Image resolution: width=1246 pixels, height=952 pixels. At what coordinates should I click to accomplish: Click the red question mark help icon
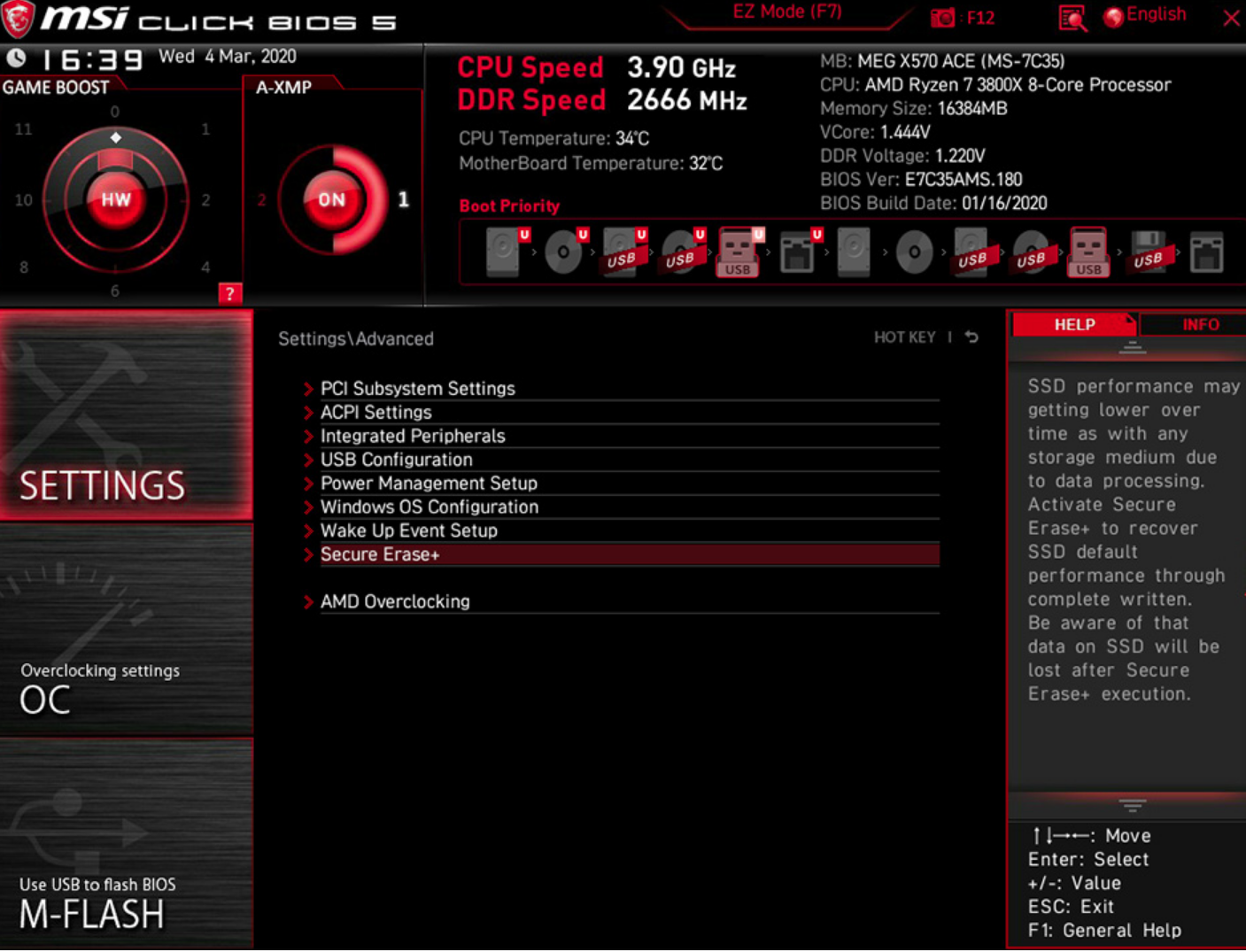229,294
